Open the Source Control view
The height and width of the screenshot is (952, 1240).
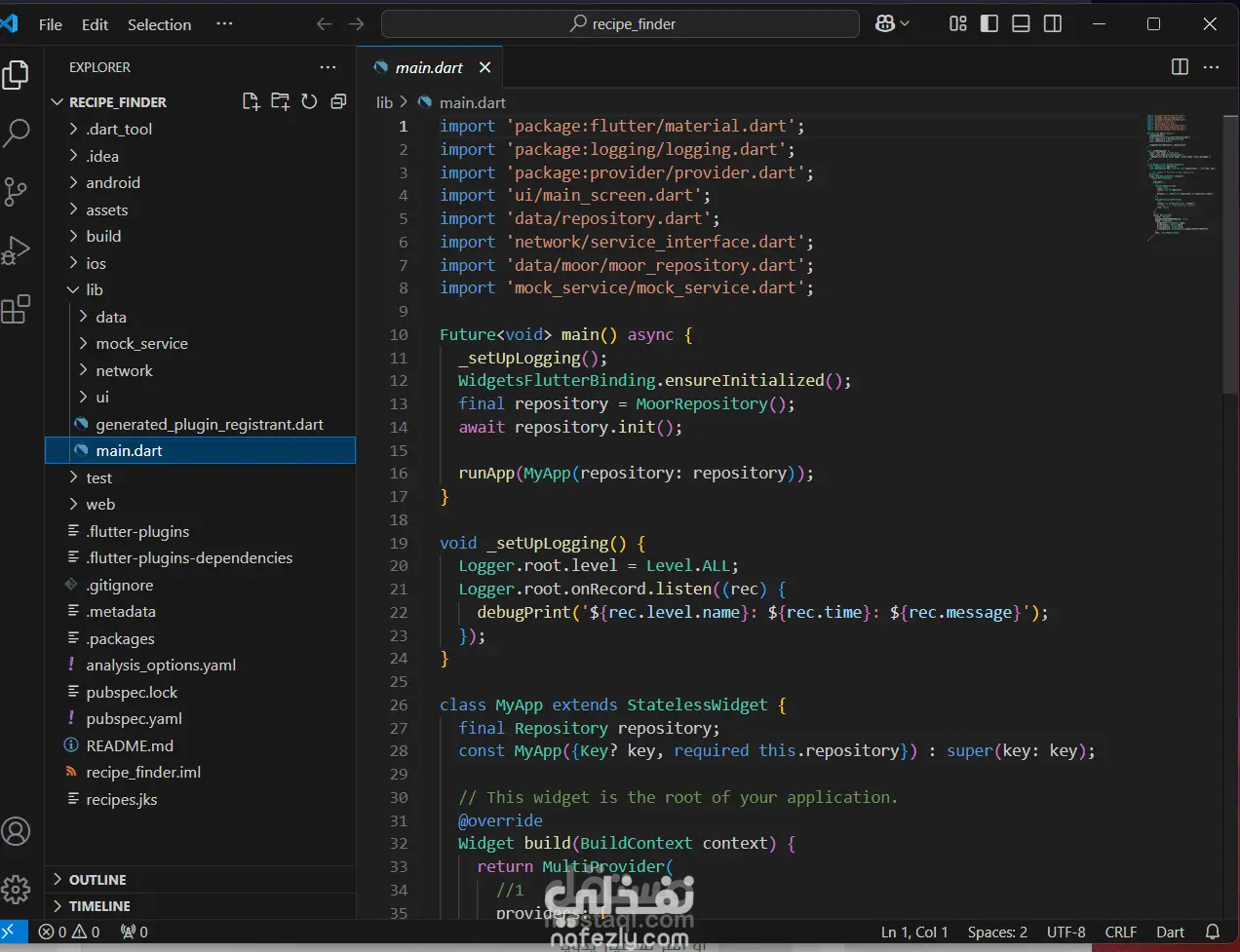17,191
